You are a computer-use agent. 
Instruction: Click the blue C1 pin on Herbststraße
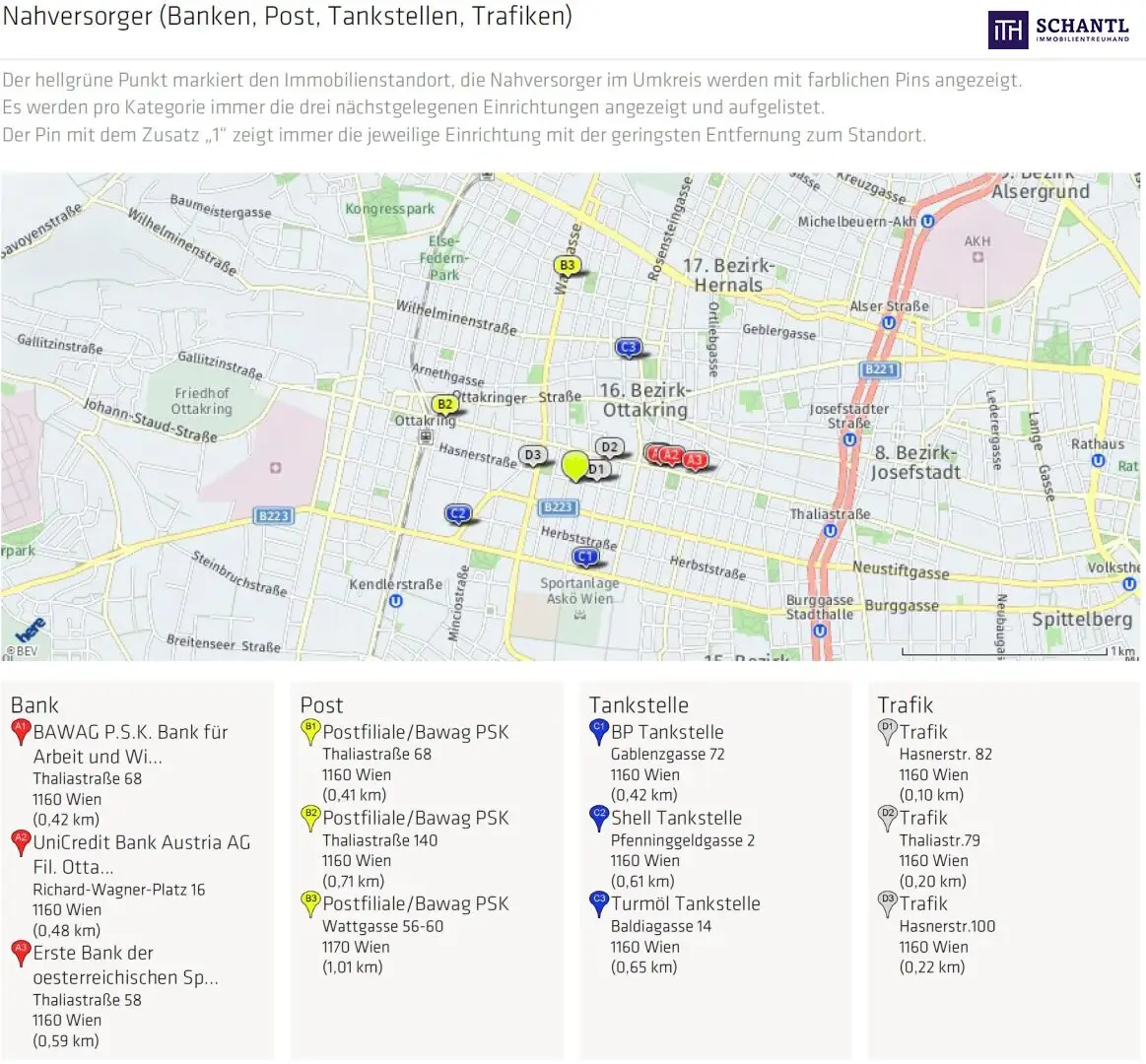pos(584,559)
